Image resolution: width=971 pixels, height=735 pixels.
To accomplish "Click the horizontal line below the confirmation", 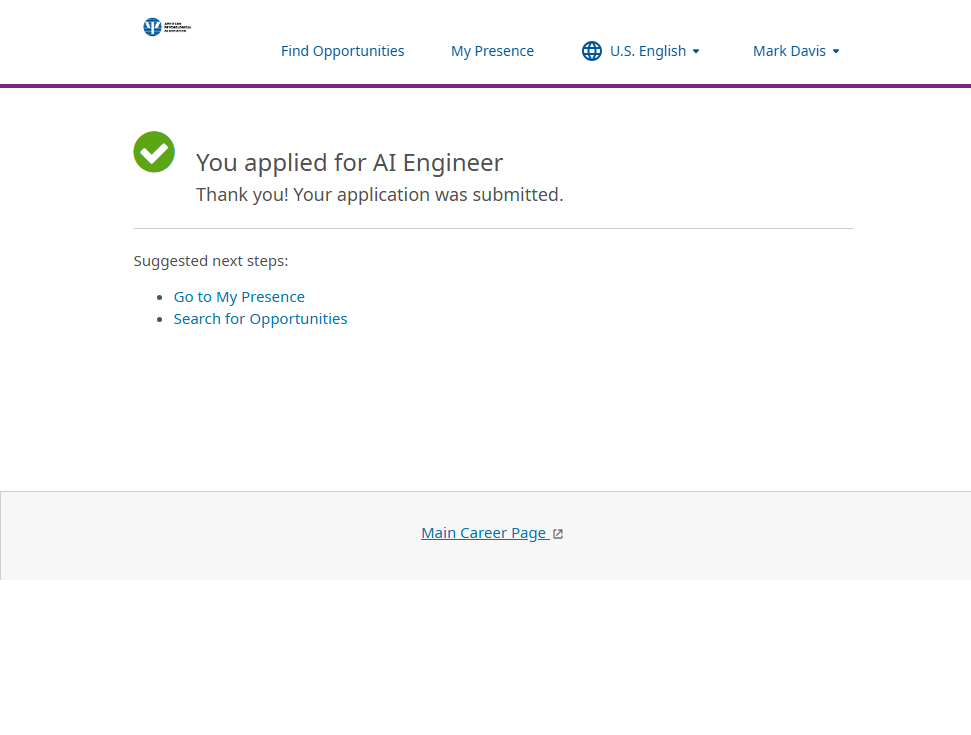I will [493, 228].
